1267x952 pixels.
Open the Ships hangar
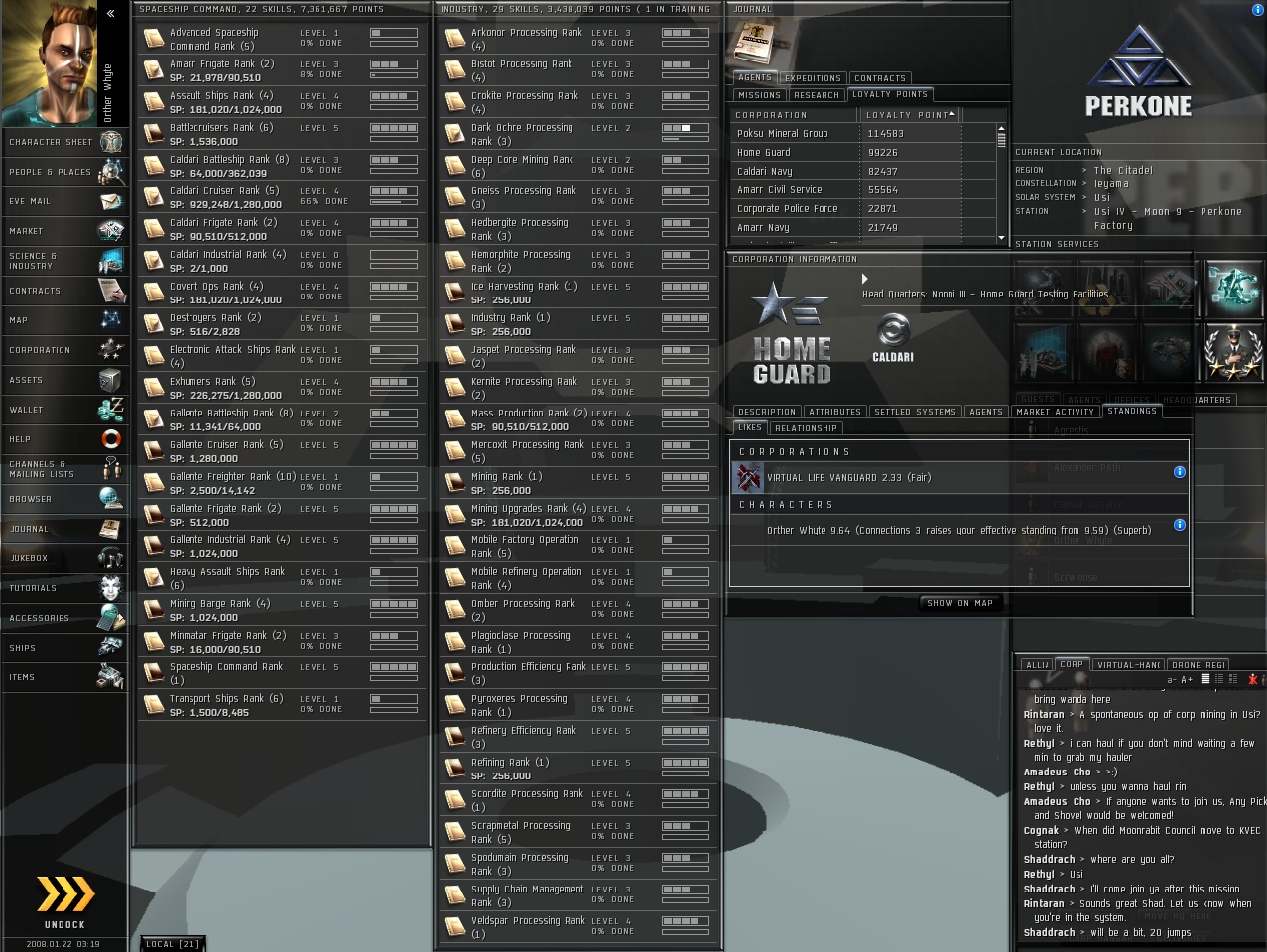coord(64,648)
